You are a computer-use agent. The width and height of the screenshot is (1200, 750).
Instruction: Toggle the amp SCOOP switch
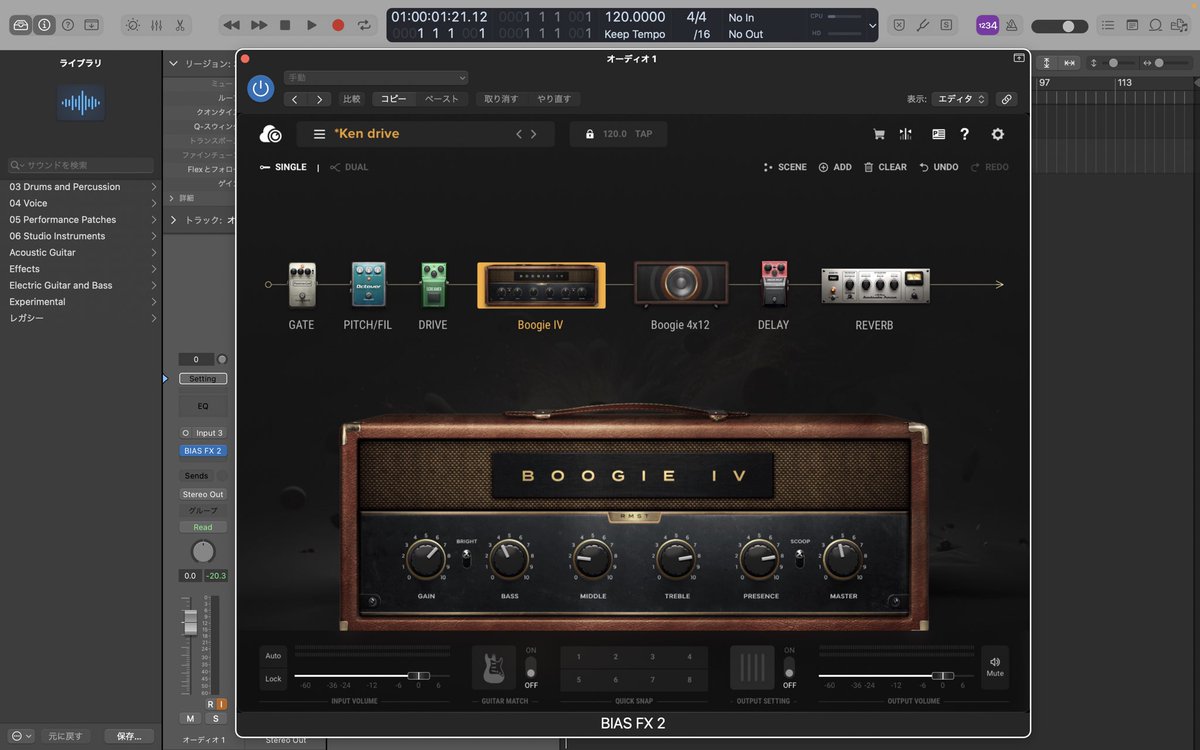[800, 559]
